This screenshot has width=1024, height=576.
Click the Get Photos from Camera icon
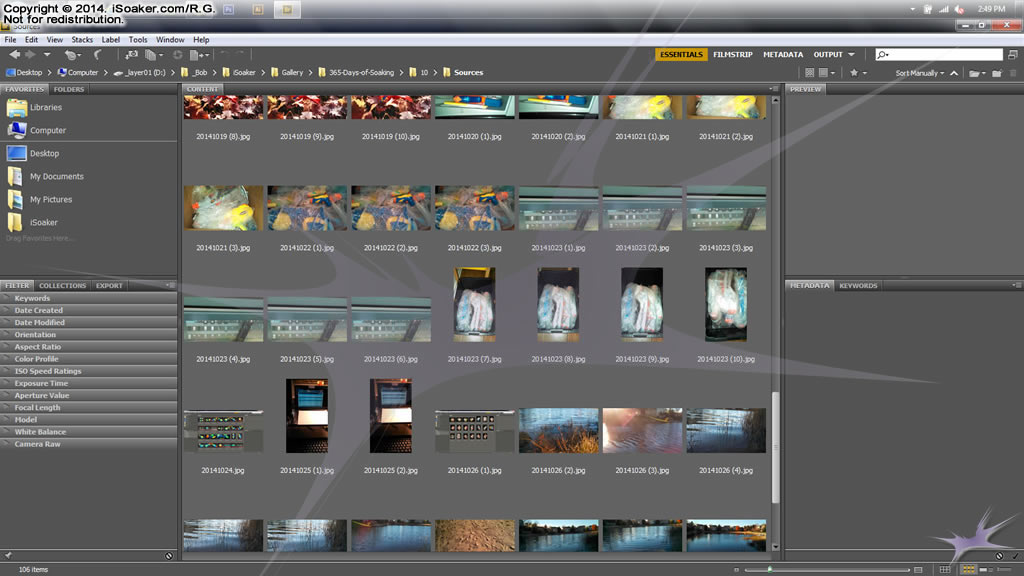click(x=131, y=55)
